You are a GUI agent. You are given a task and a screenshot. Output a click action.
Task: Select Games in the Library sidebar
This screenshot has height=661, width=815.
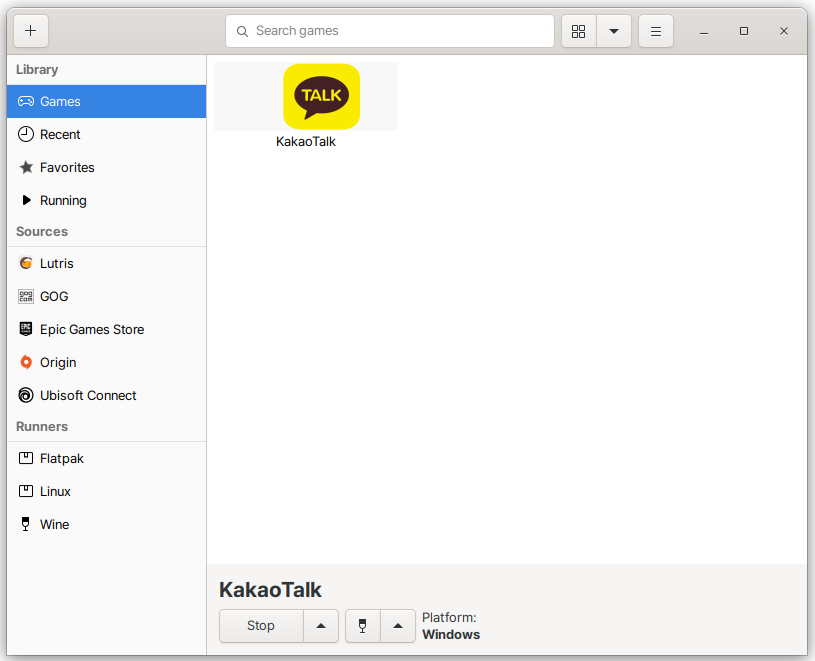pos(106,101)
